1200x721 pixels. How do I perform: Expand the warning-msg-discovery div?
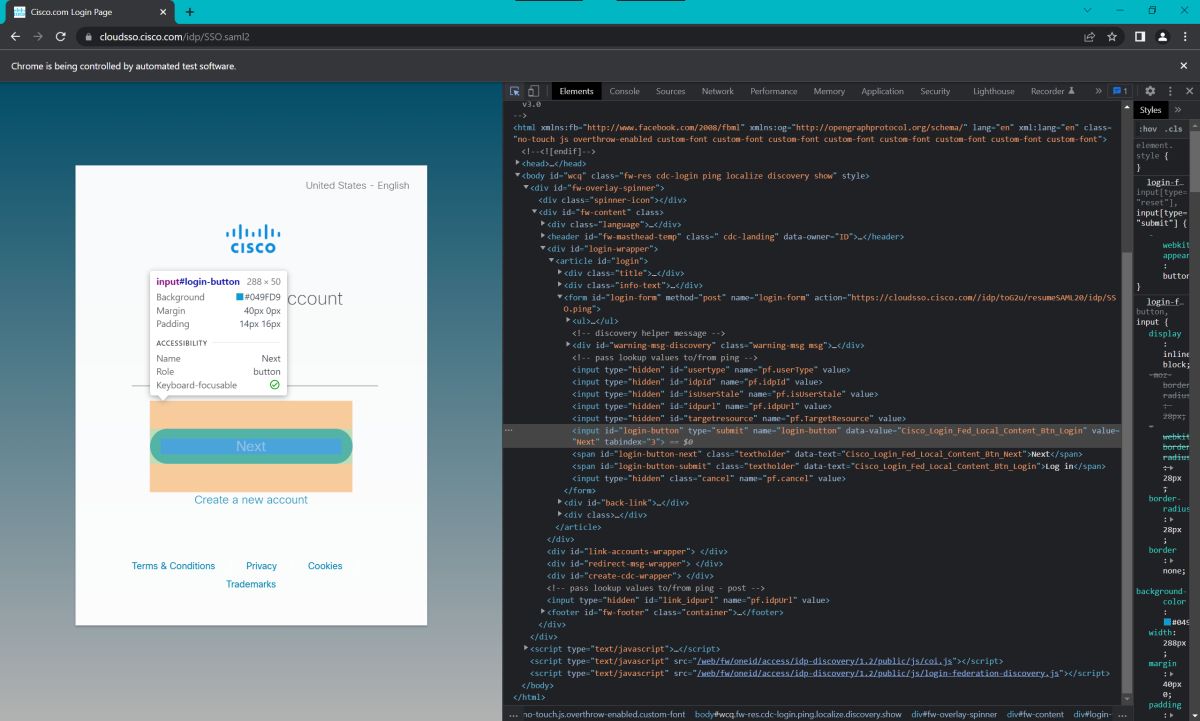click(x=568, y=345)
